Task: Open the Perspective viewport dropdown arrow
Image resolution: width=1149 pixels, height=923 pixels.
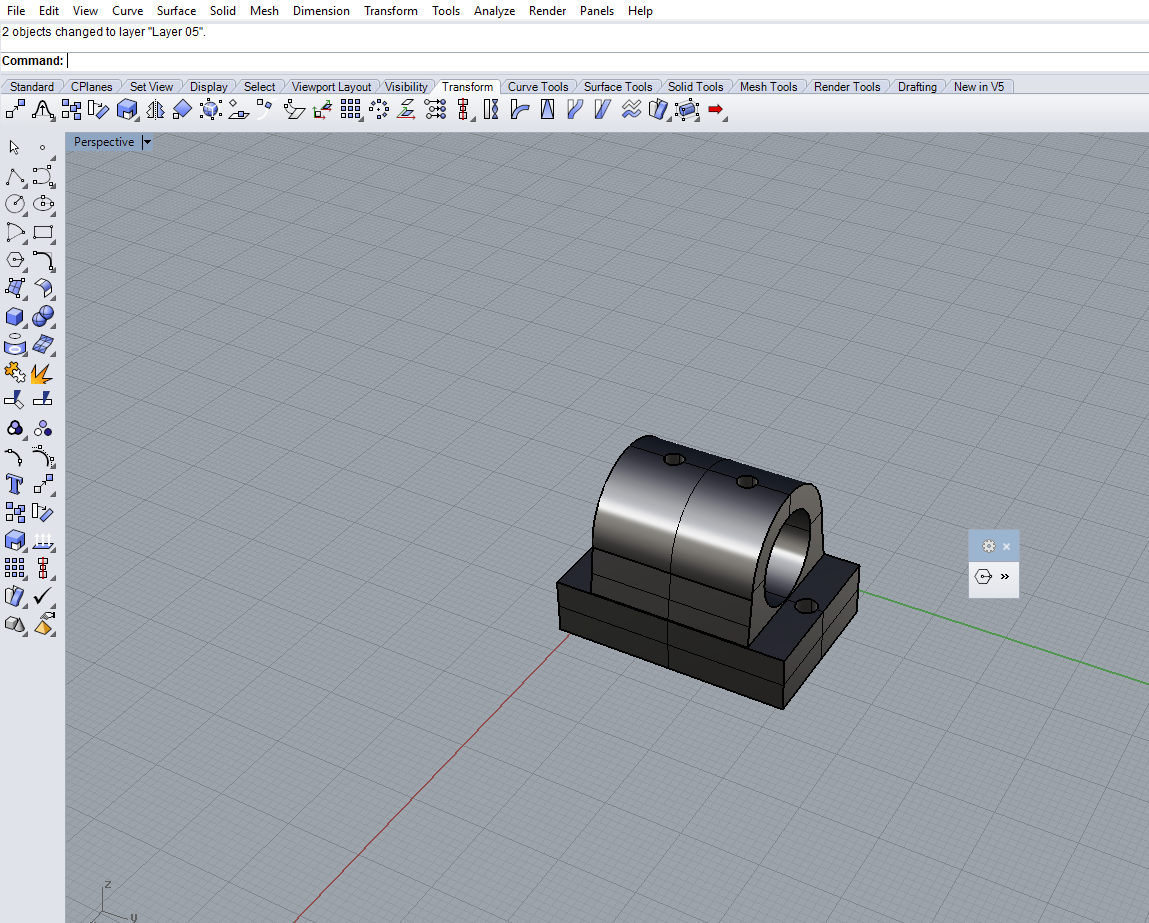Action: pos(147,142)
